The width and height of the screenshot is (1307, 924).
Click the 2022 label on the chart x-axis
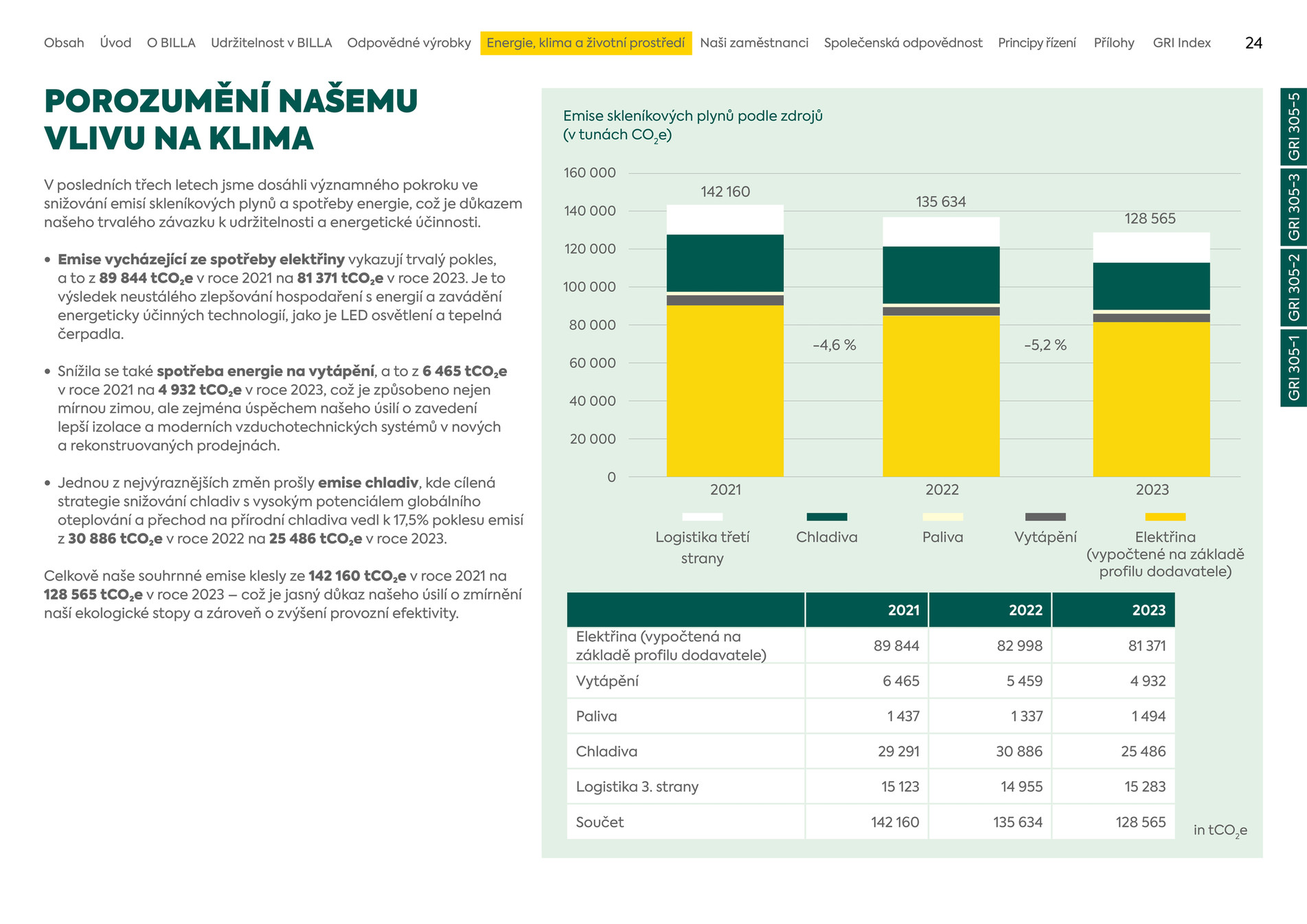click(942, 490)
